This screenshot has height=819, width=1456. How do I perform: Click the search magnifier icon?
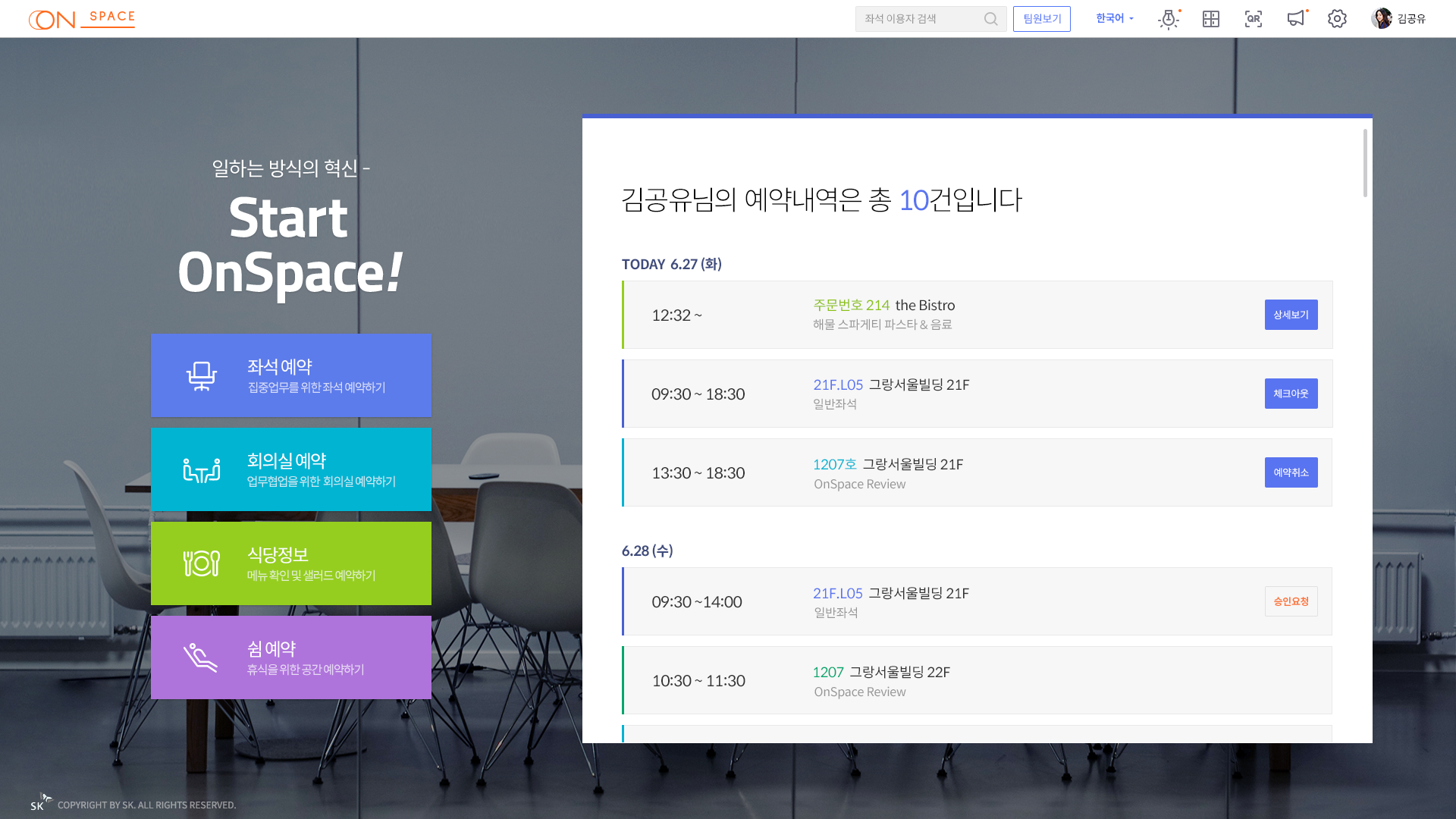tap(990, 19)
